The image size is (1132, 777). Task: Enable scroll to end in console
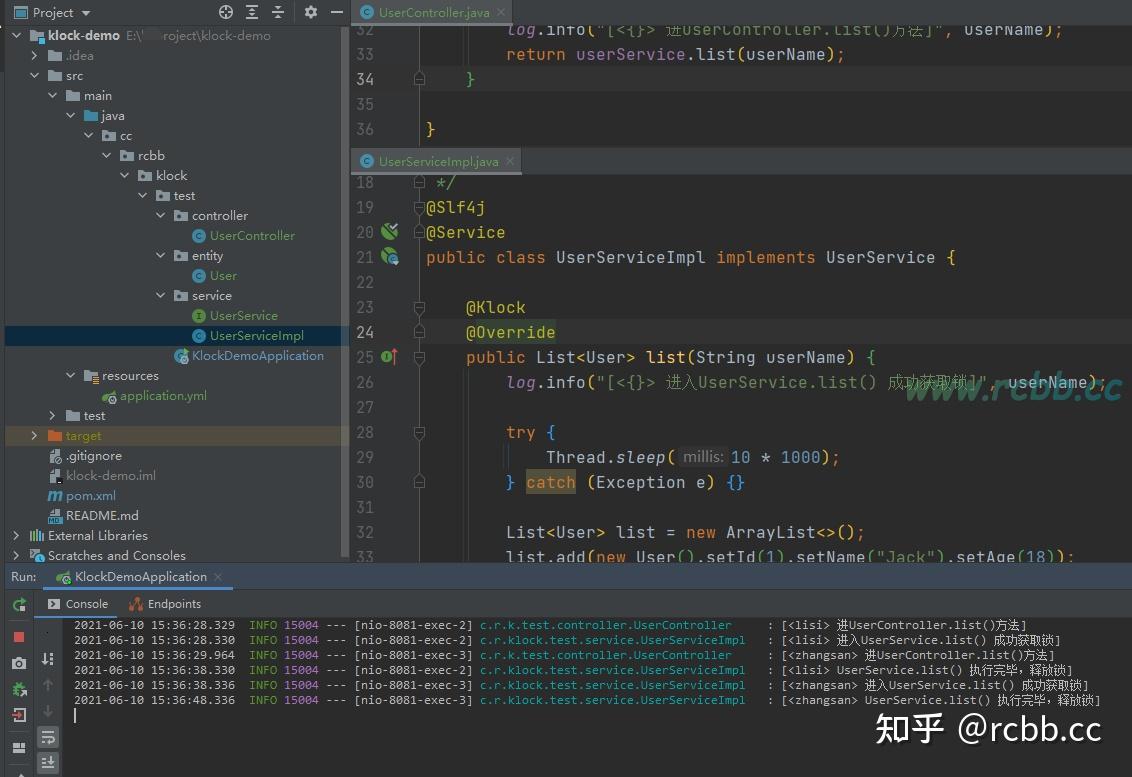coord(47,762)
